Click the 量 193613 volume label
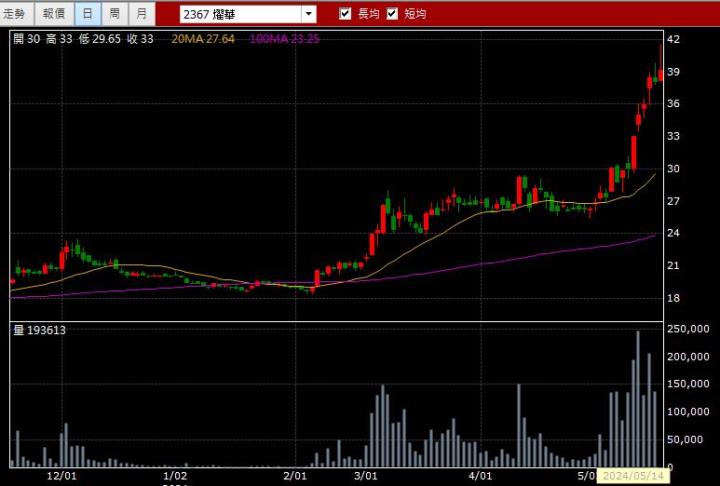 (x=40, y=329)
